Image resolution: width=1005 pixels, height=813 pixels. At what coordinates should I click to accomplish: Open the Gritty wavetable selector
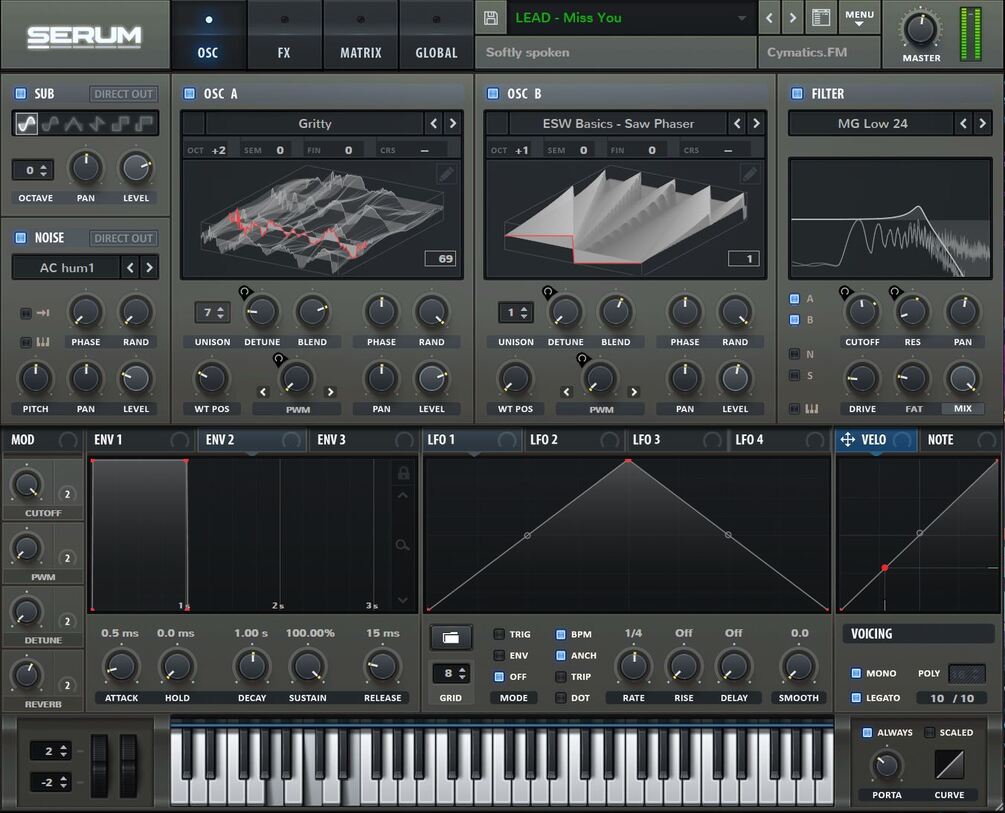point(315,123)
